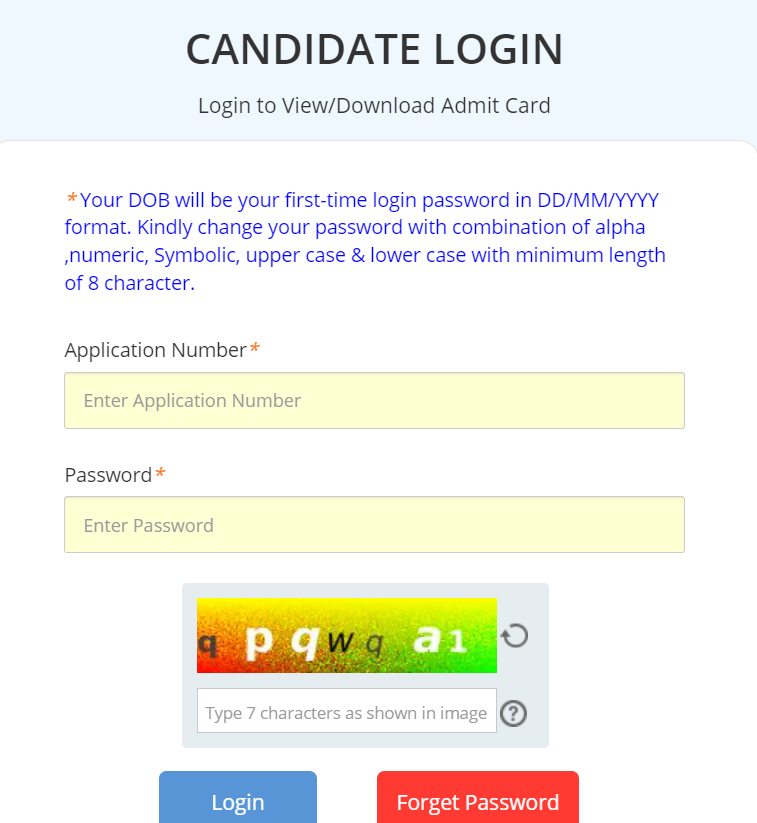Click the Application Number field label
Screen dimensions: 757x823
tap(155, 350)
